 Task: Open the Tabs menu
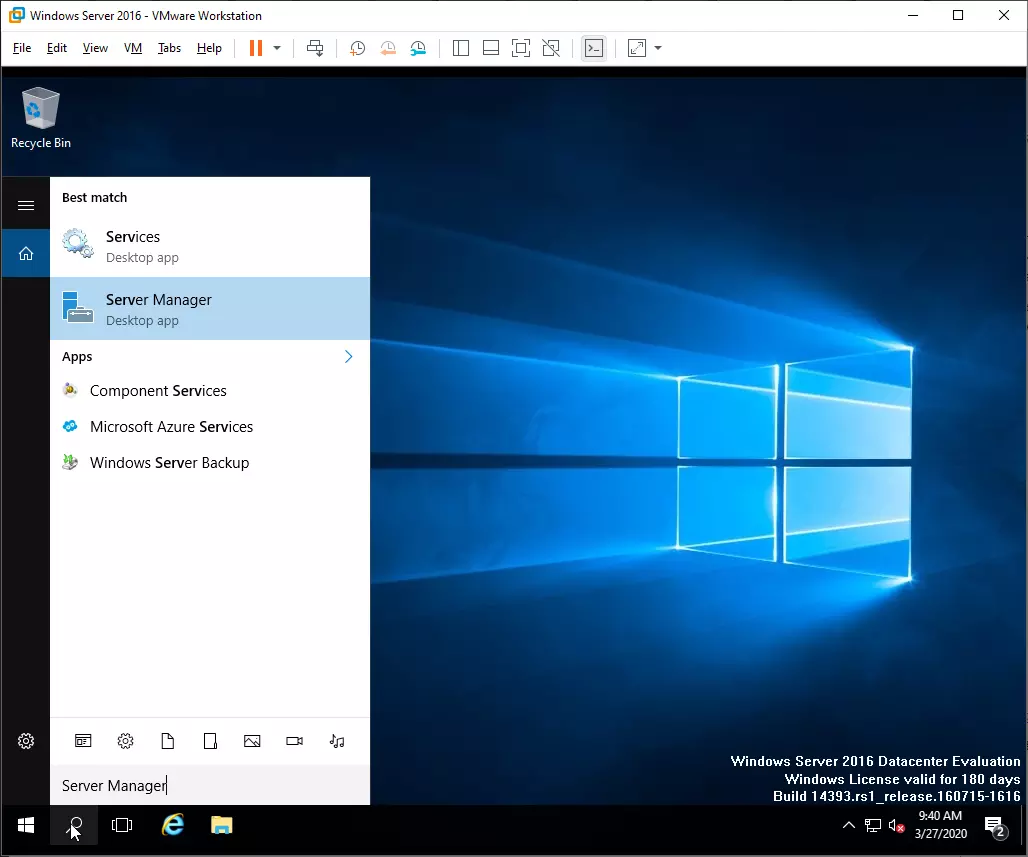169,48
